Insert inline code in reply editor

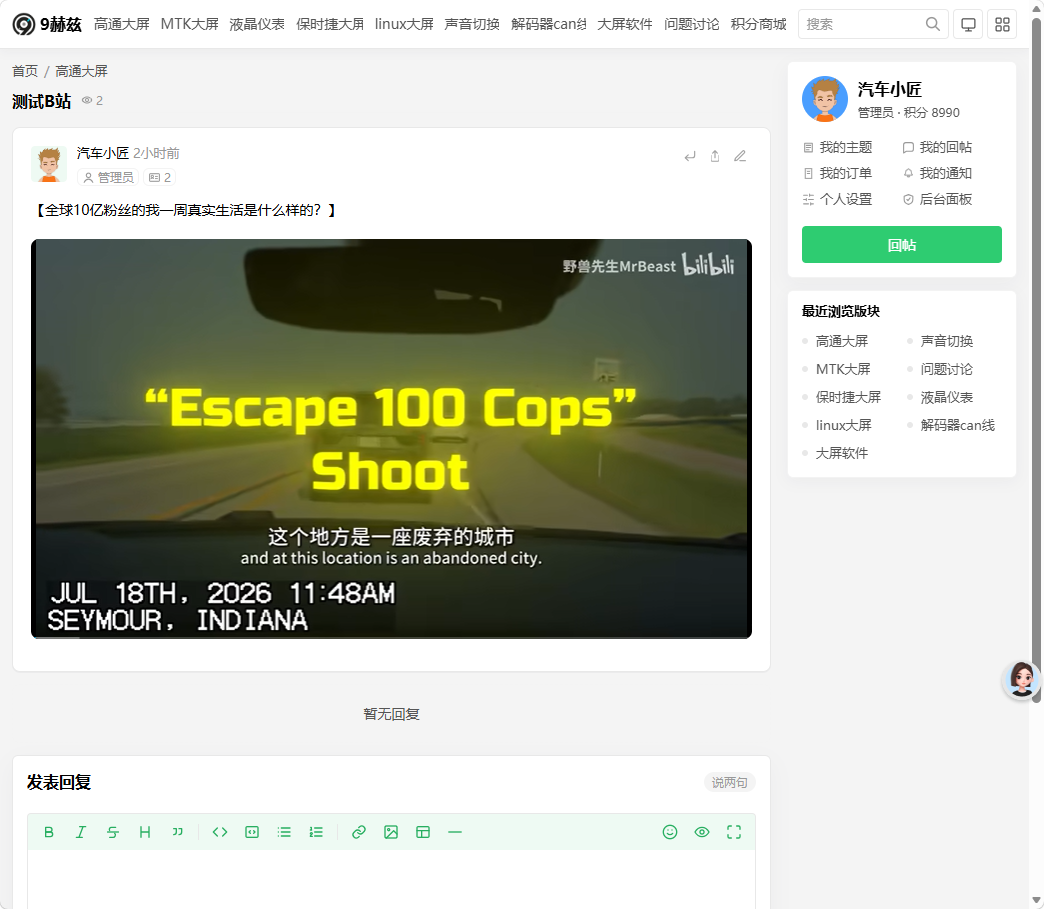(x=220, y=832)
